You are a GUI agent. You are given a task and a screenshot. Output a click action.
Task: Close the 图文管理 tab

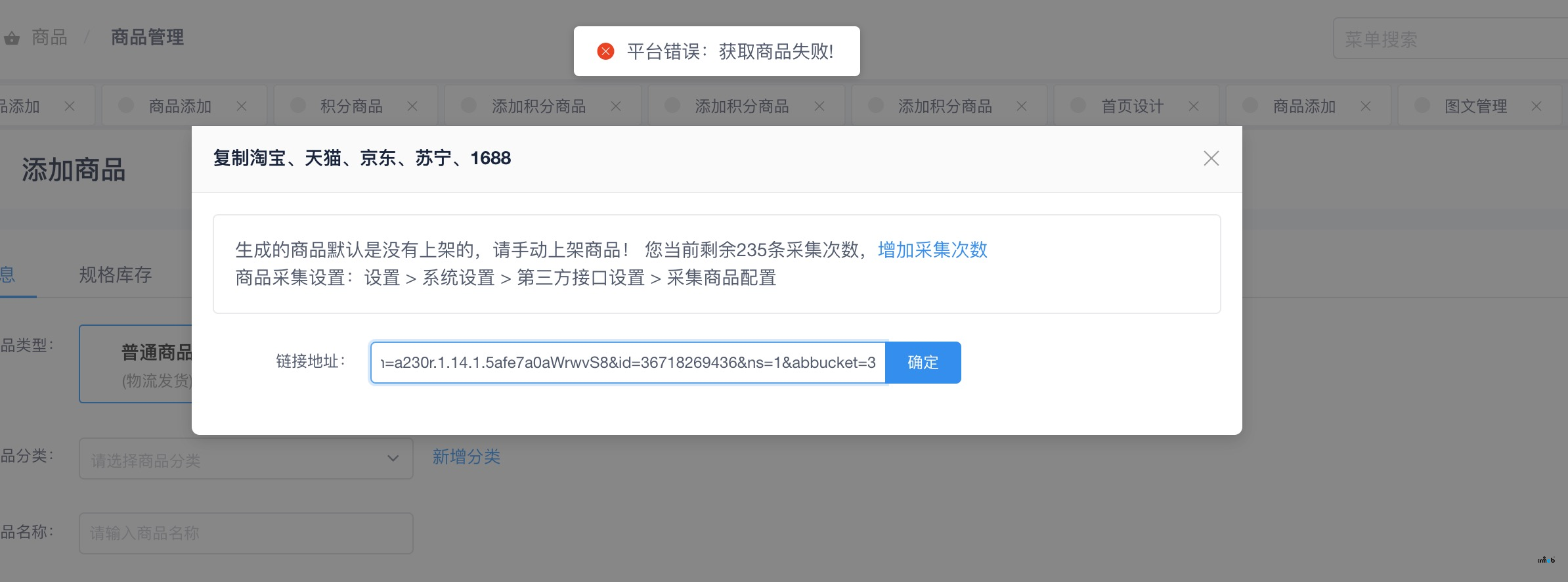[1536, 106]
